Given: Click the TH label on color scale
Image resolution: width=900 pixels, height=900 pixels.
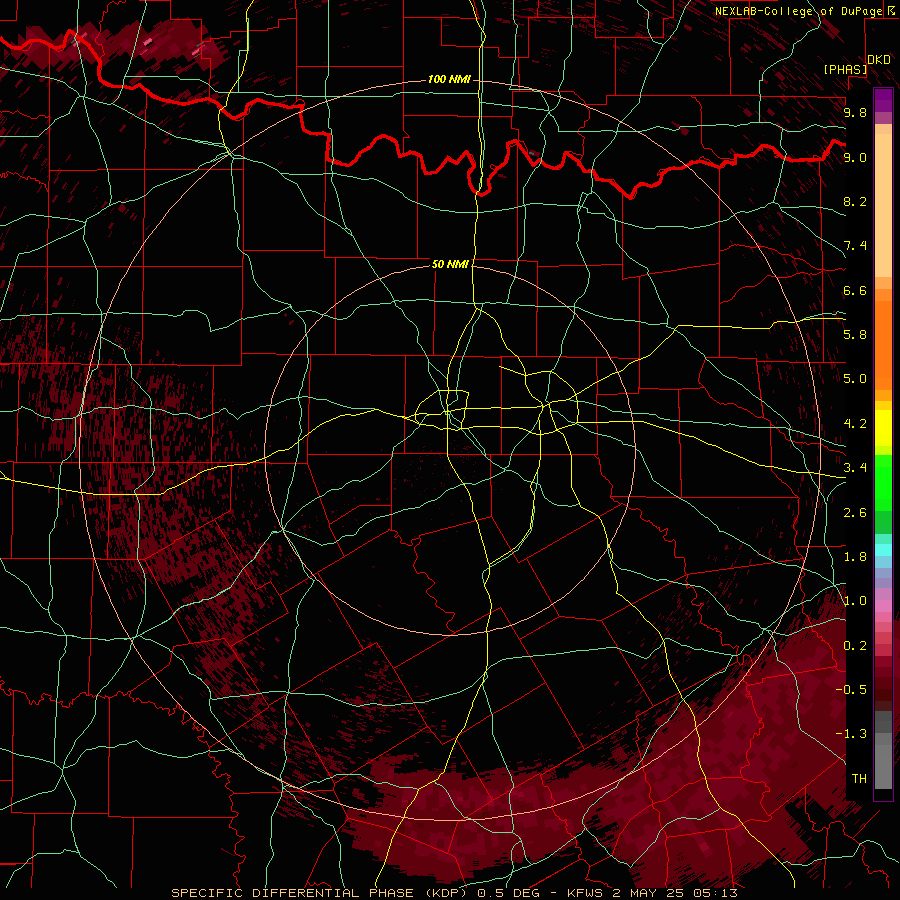Looking at the screenshot, I should (x=859, y=779).
